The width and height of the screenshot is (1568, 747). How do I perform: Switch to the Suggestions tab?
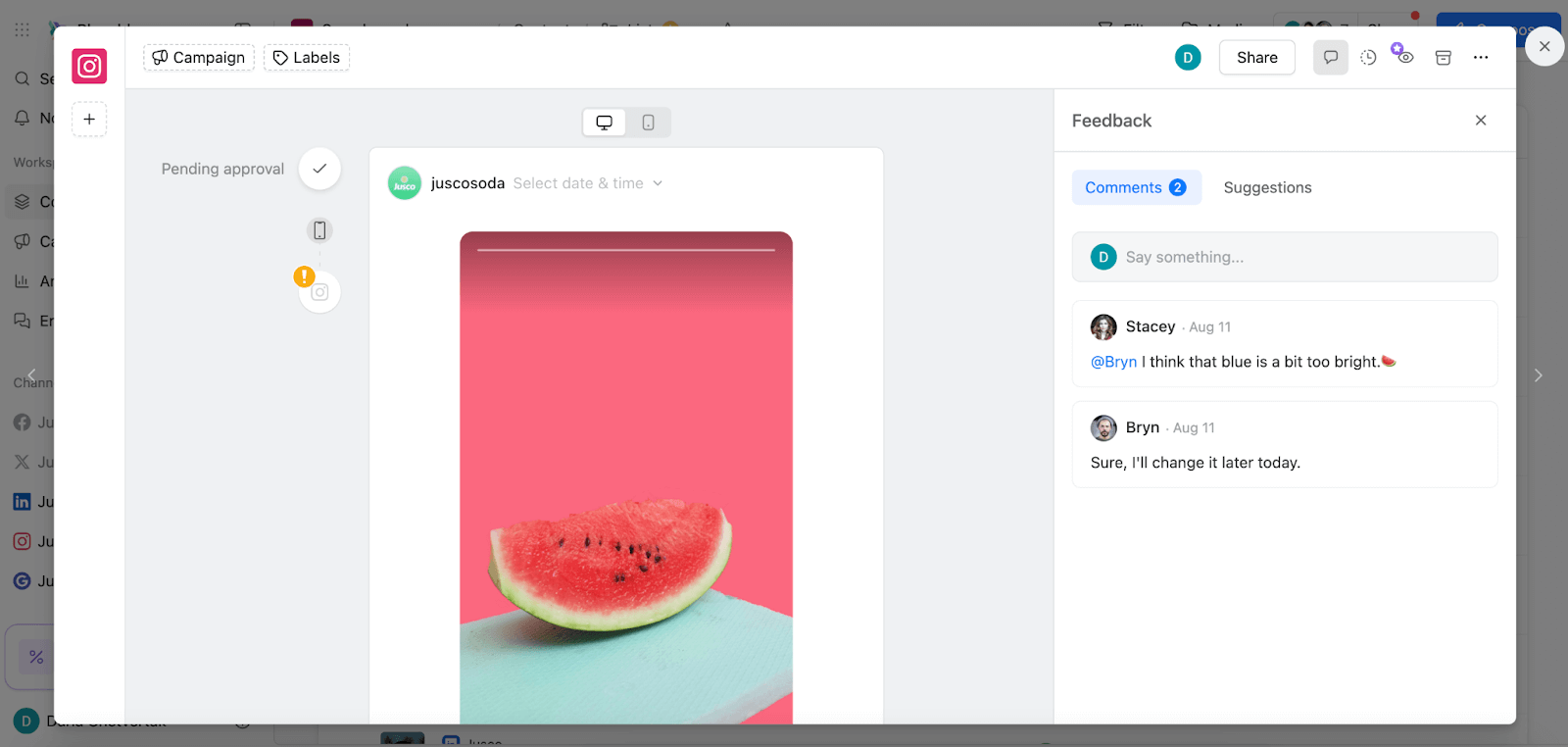point(1267,187)
